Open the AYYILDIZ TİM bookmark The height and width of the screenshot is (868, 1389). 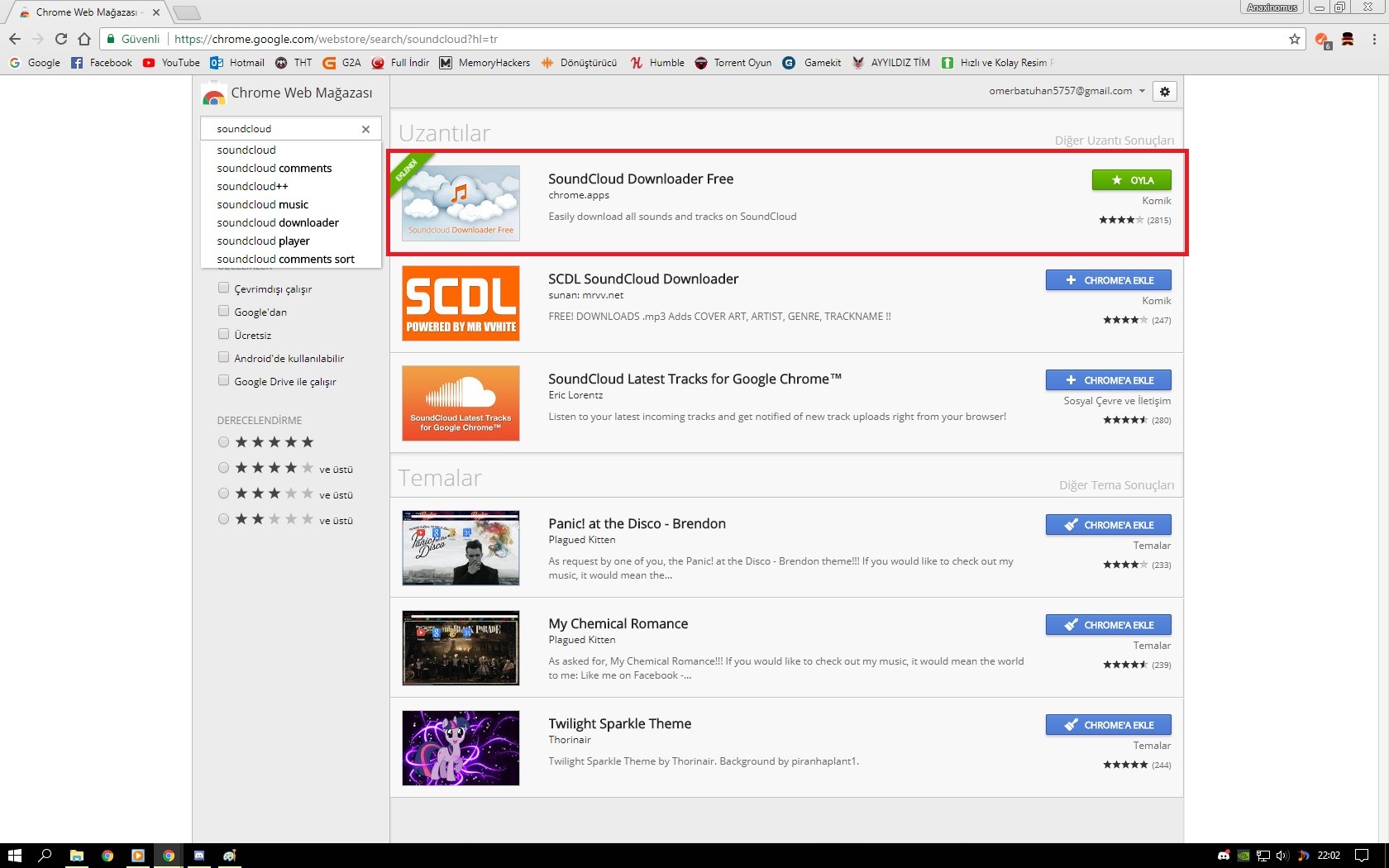890,63
